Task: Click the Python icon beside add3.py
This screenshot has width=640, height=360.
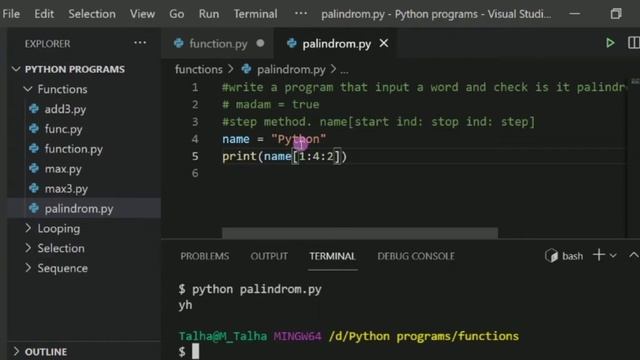Action: coord(34,109)
